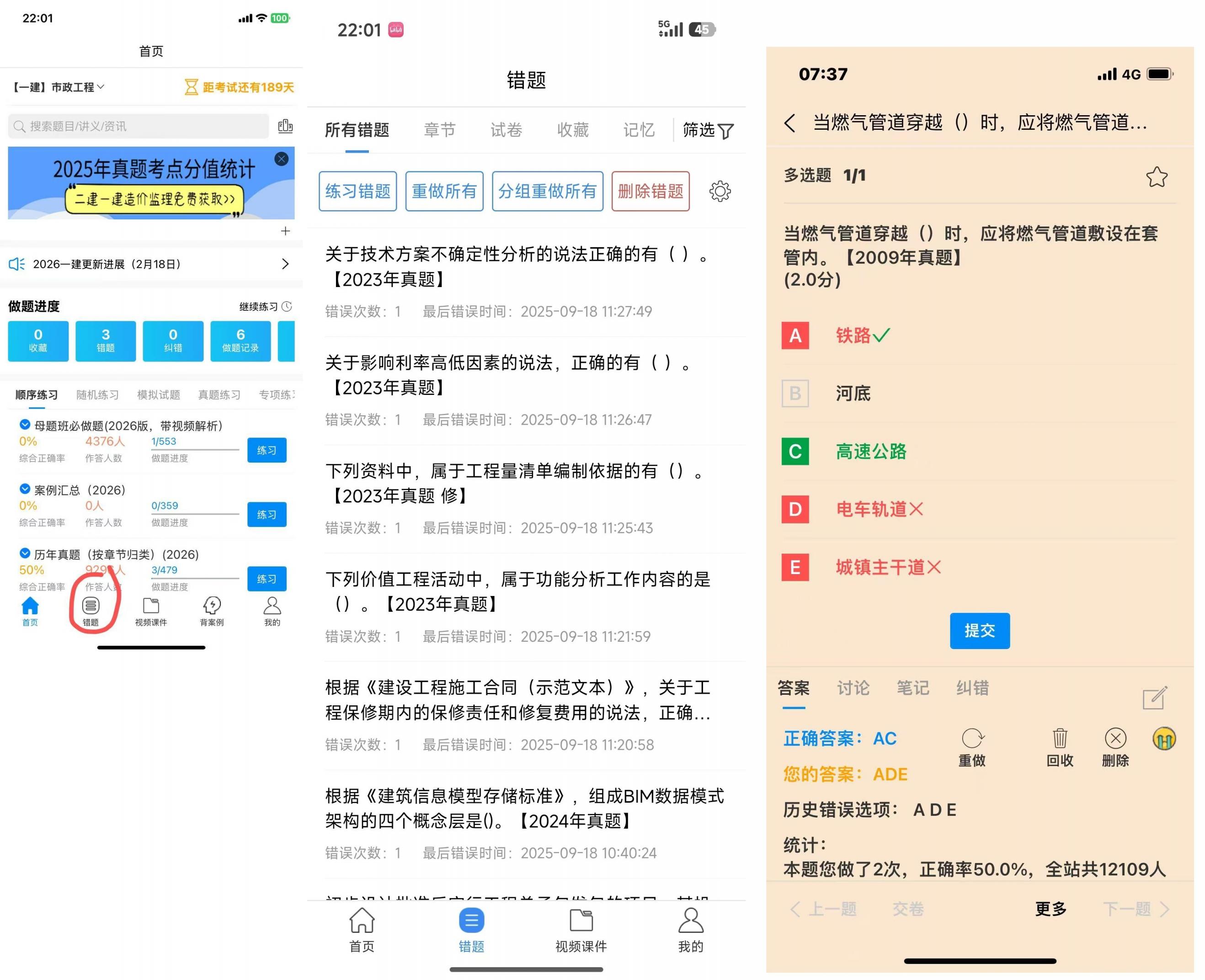1205x980 pixels.
Task: Toggle answer option A 铁路
Action: (795, 336)
